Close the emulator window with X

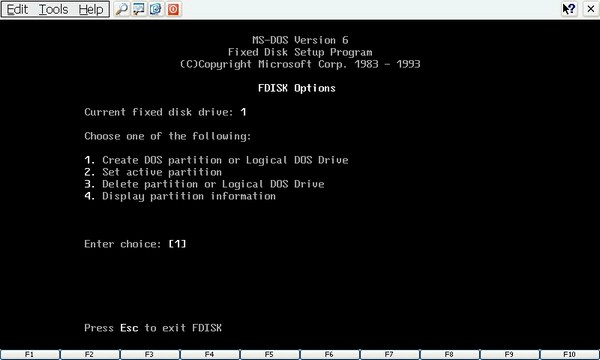click(x=591, y=9)
